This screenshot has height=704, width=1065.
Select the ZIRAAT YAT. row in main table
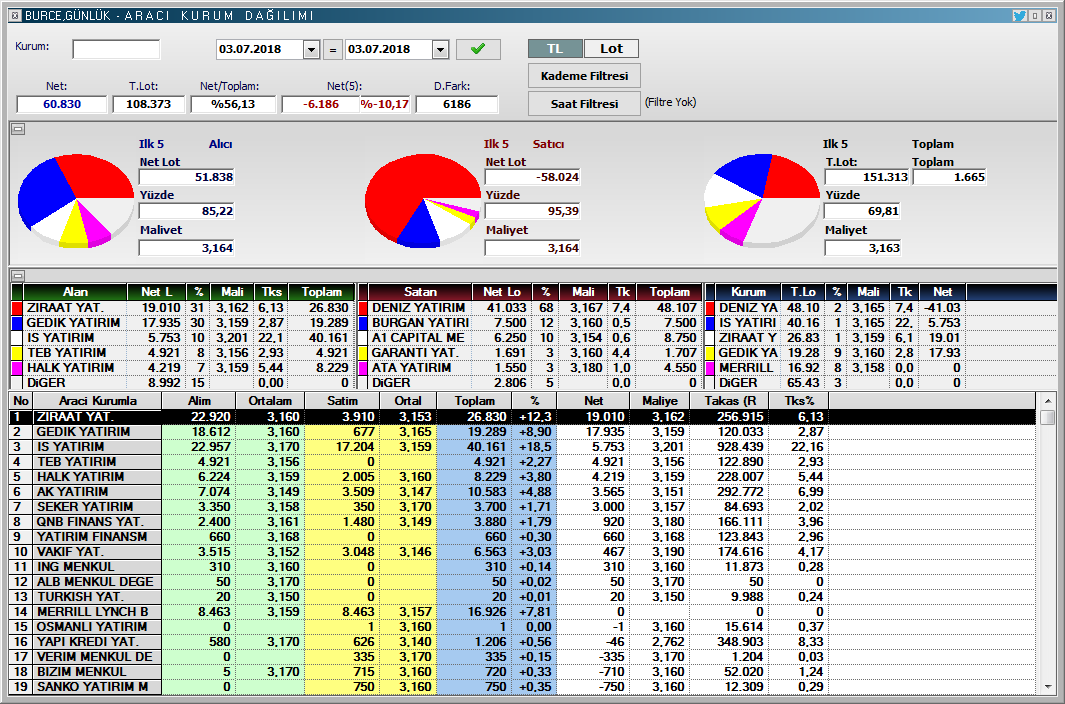(x=522, y=417)
